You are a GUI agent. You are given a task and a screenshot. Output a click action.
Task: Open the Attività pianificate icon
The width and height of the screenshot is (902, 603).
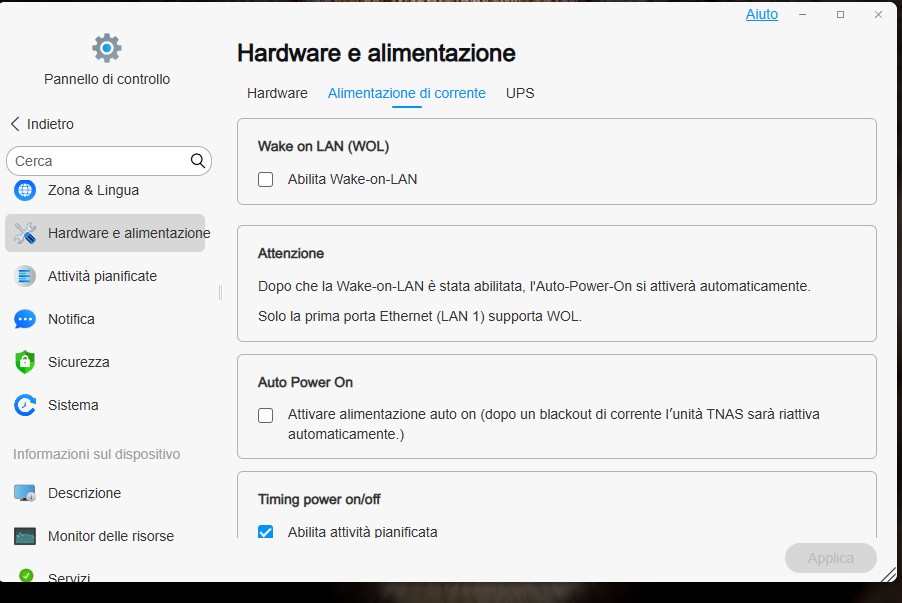25,276
